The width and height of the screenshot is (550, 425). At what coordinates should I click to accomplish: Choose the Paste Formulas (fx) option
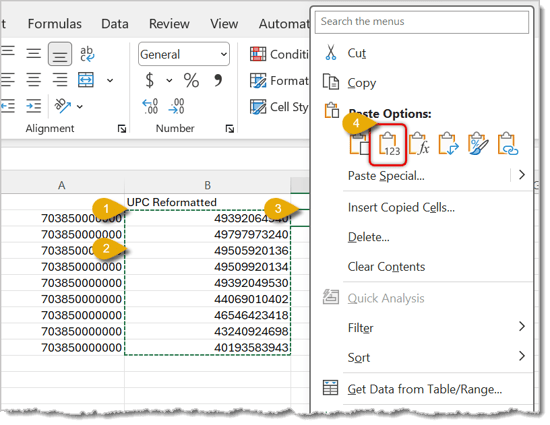tap(419, 143)
